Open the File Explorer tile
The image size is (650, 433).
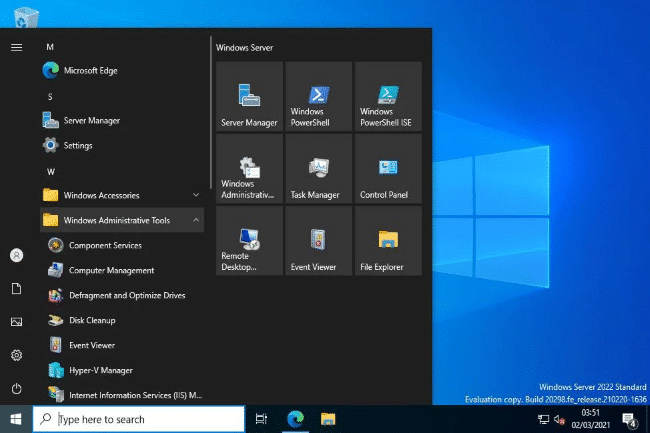click(388, 240)
